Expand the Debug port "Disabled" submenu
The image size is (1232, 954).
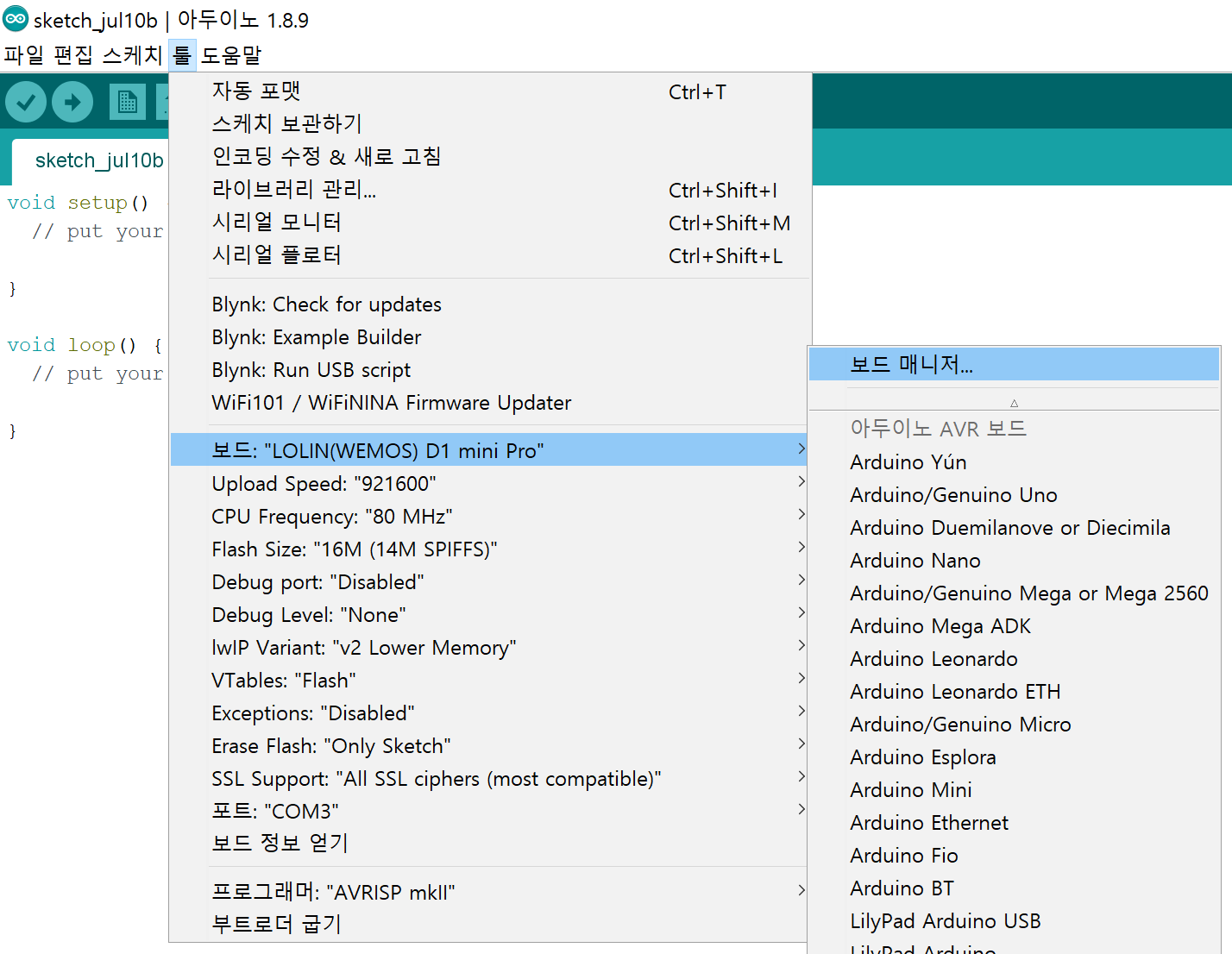(489, 582)
